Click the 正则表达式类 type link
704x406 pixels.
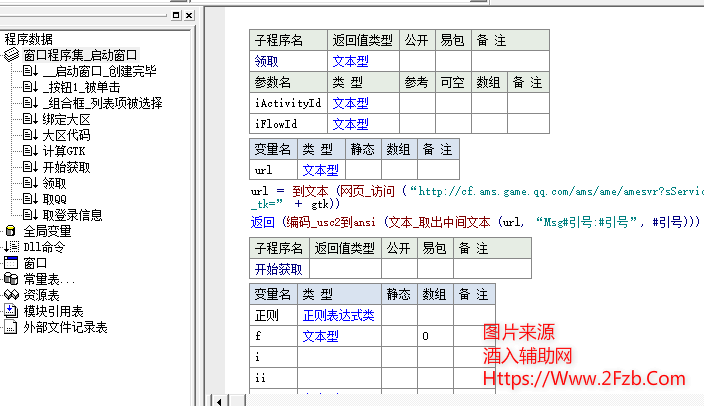338,316
